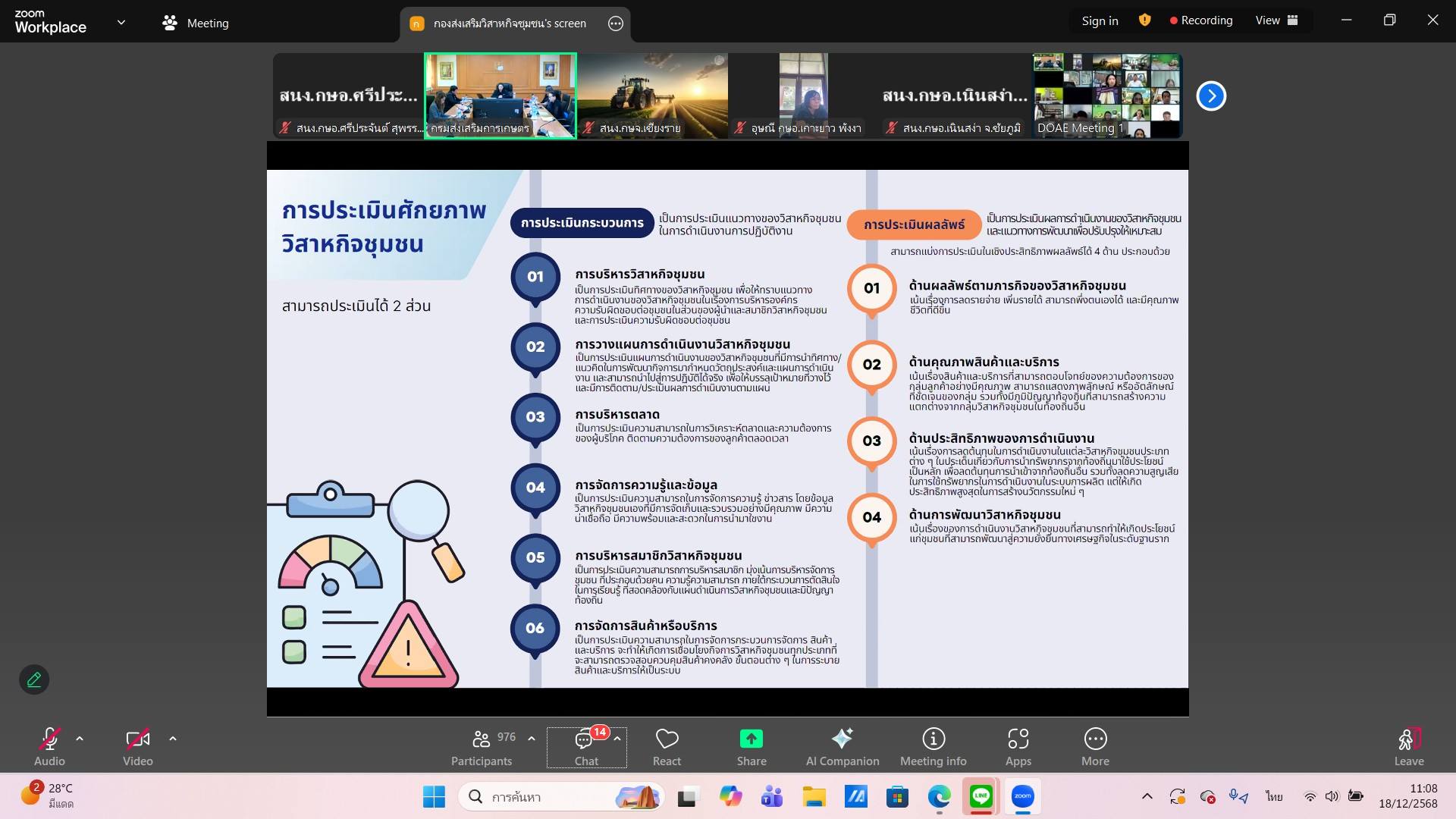Viewport: 1456px width, 819px height.
Task: Click the More options icon
Action: [1095, 739]
